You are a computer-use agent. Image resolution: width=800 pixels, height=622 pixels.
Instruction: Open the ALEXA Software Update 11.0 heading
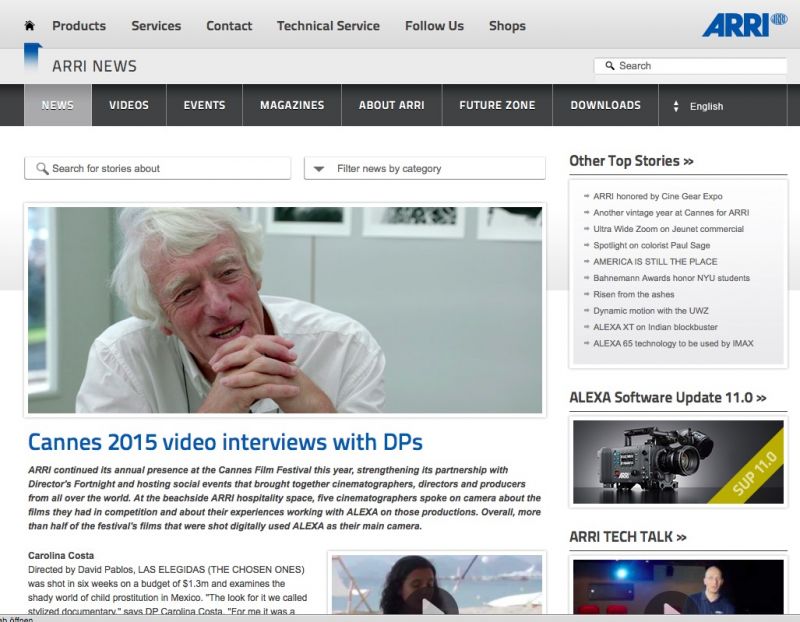[x=668, y=397]
